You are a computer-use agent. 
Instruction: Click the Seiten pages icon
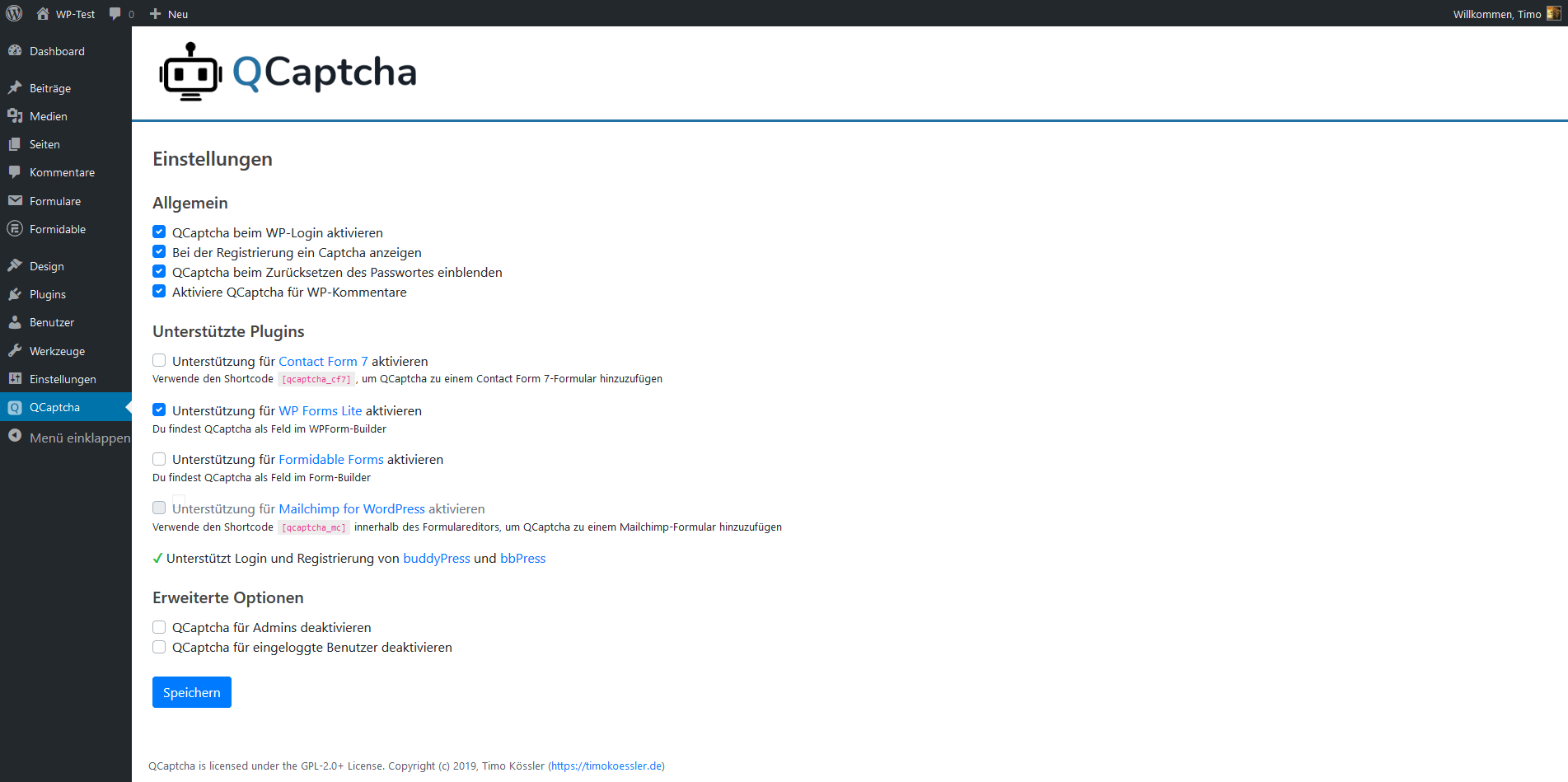(x=15, y=143)
